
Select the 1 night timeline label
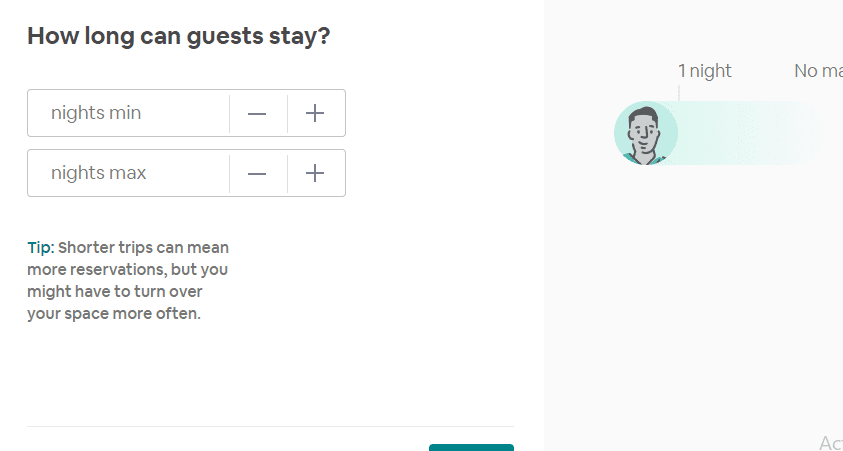(x=704, y=71)
